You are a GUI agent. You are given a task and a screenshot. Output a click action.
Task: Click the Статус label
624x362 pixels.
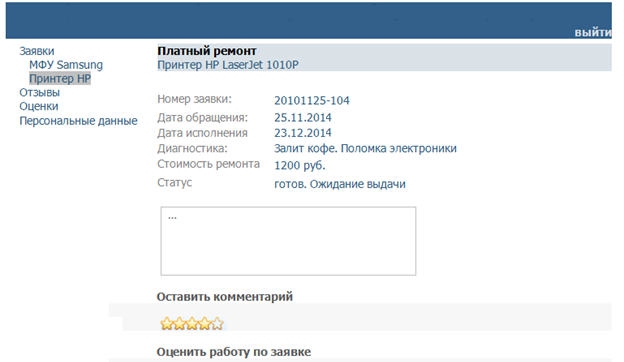174,183
